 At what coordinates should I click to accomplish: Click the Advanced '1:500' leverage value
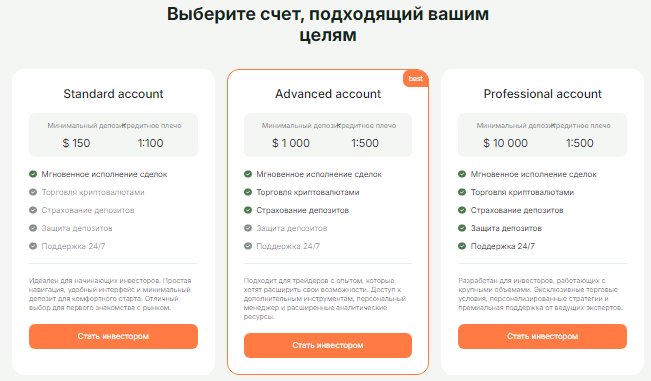(x=365, y=143)
